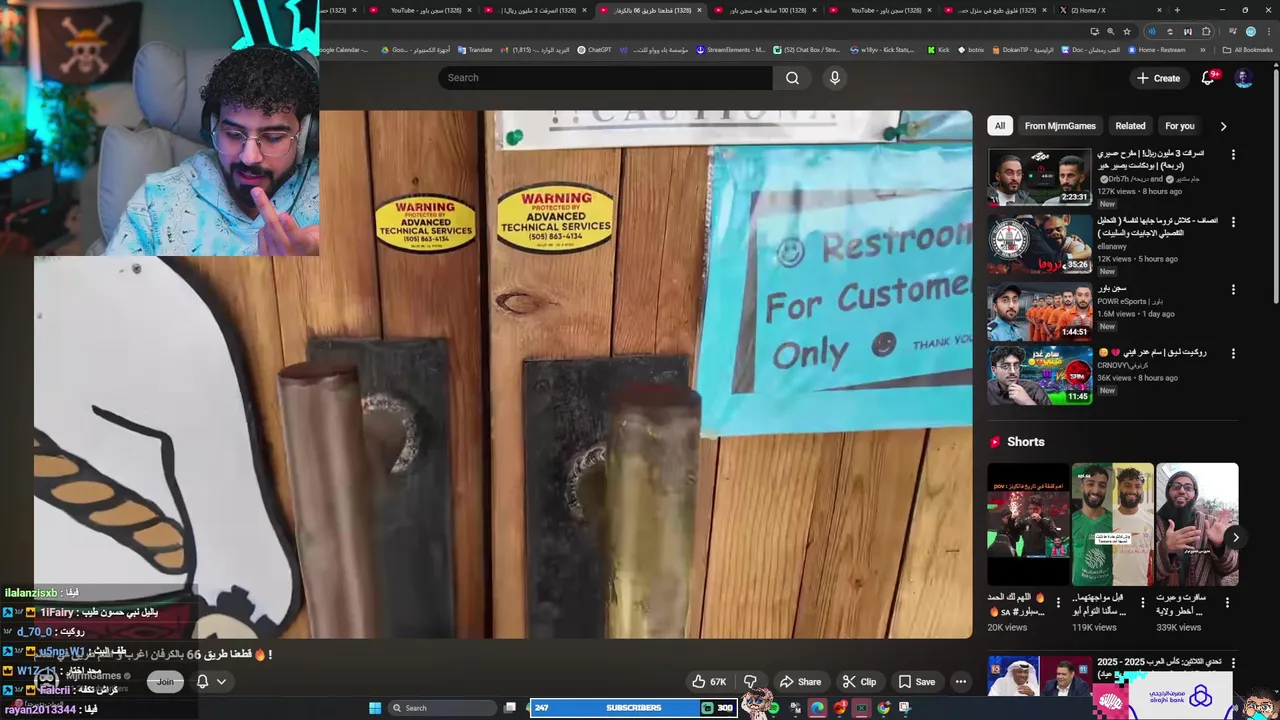1280x720 pixels.
Task: Click the Clip button
Action: coord(859,682)
